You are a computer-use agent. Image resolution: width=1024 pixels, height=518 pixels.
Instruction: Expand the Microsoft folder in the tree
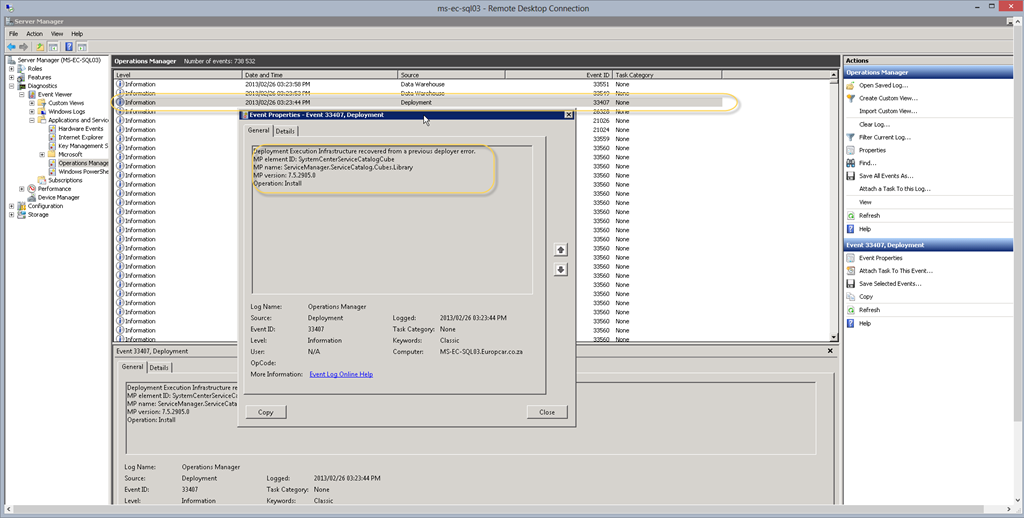[41, 155]
